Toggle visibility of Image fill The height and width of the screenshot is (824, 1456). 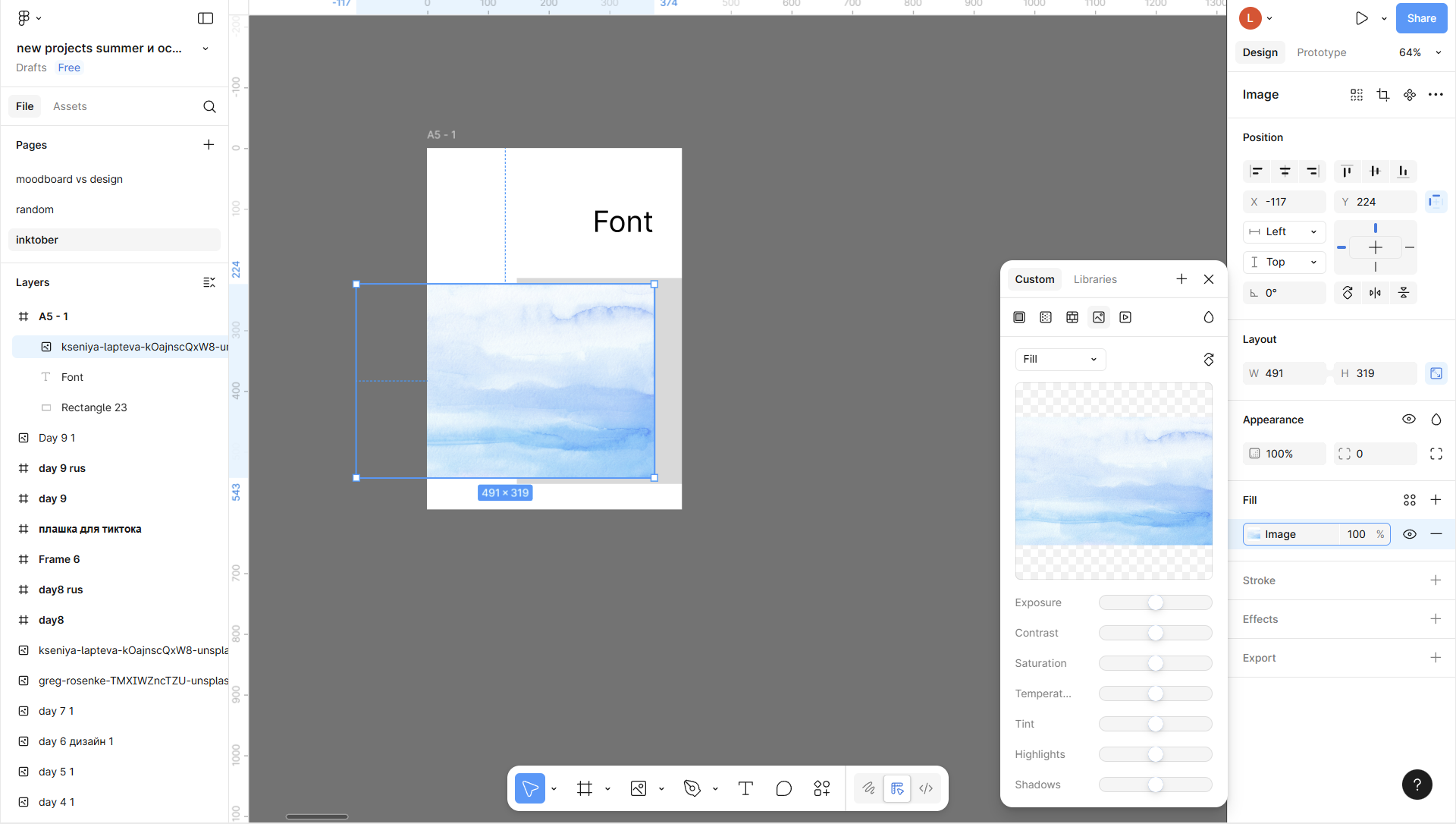click(x=1409, y=534)
